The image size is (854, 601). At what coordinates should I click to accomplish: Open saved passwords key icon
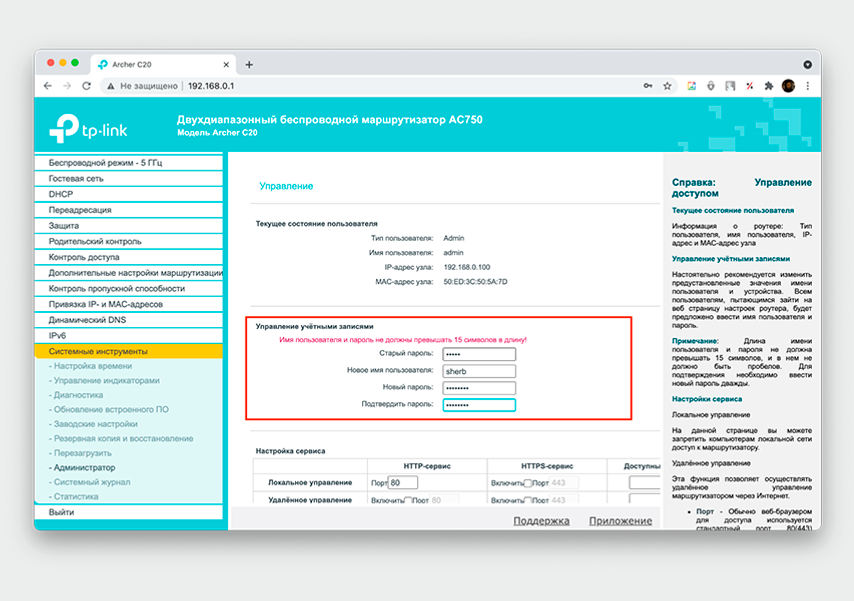click(x=648, y=86)
